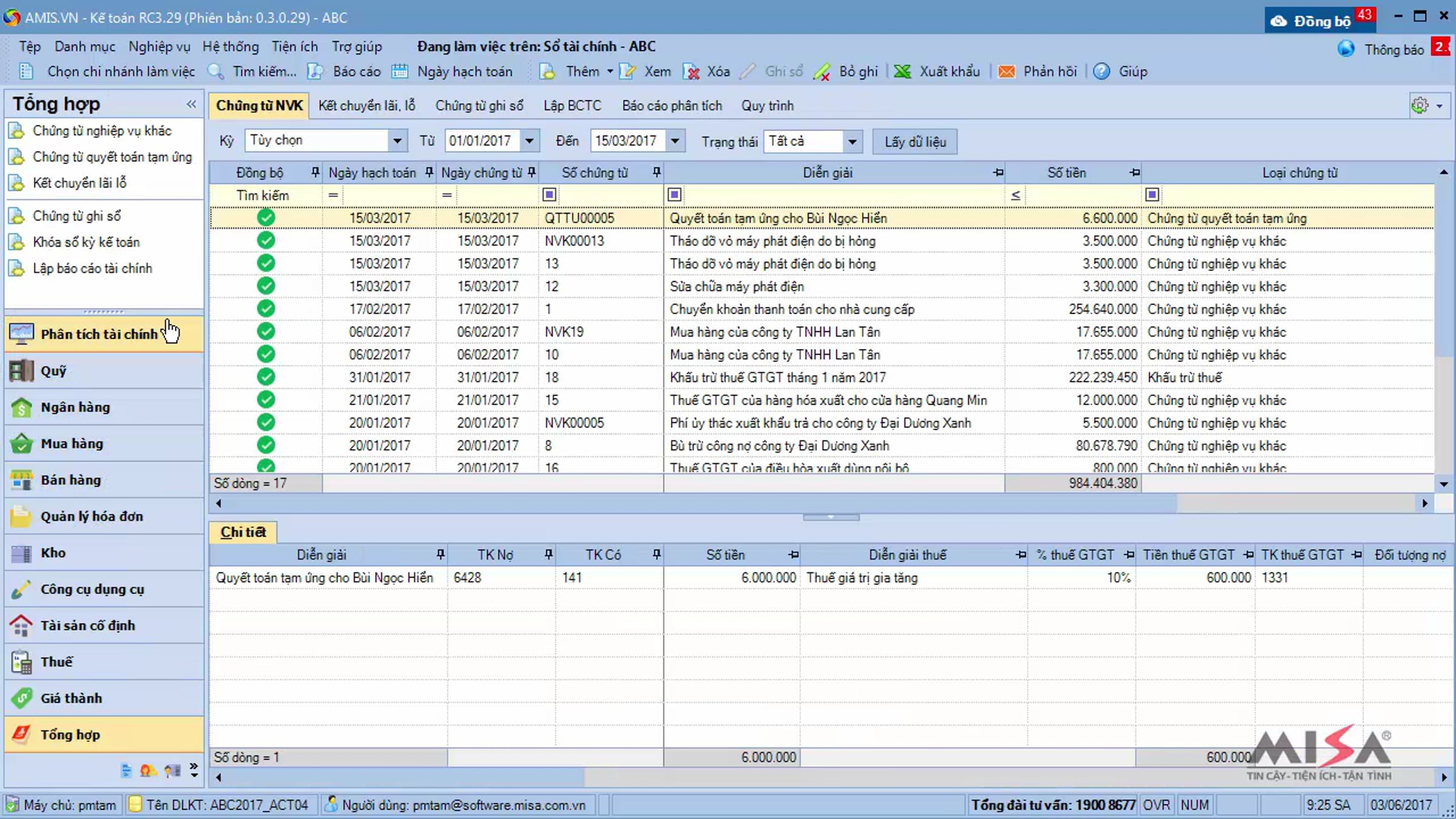The image size is (1456, 819).
Task: Open the Từ date picker dropdown
Action: pos(530,141)
